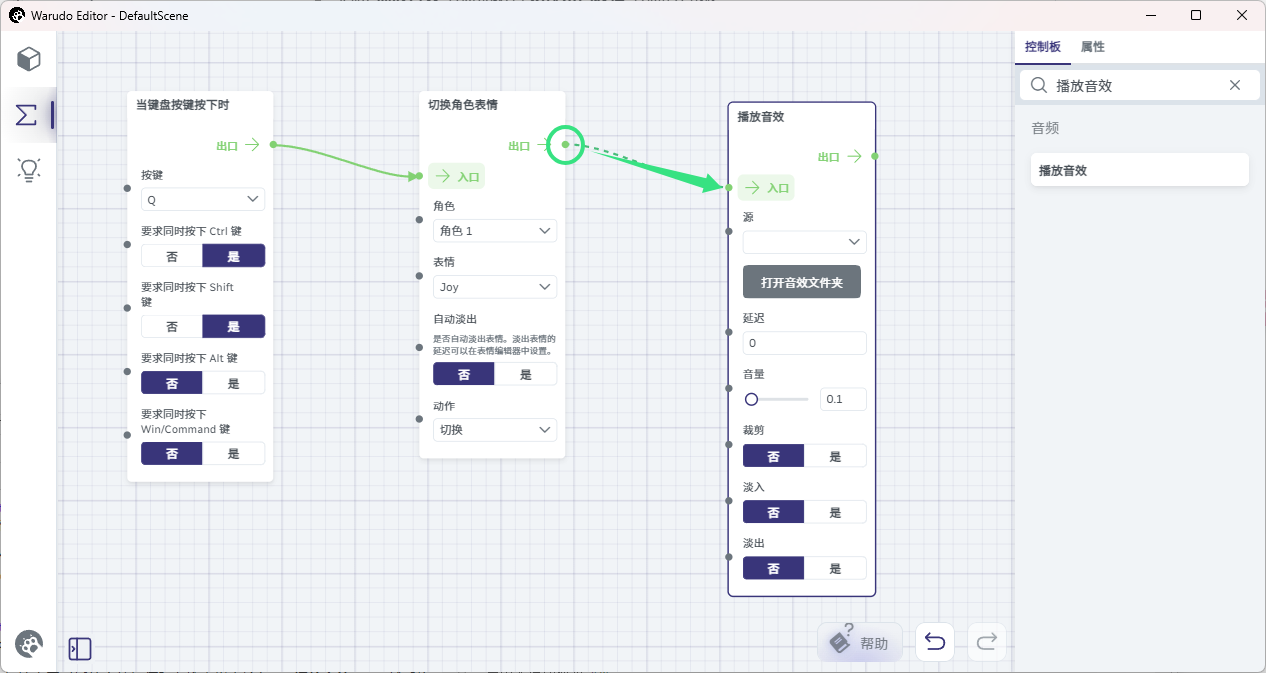Click the 入口 arrow on 播放音效 node
Image resolution: width=1266 pixels, height=673 pixels.
tap(753, 188)
